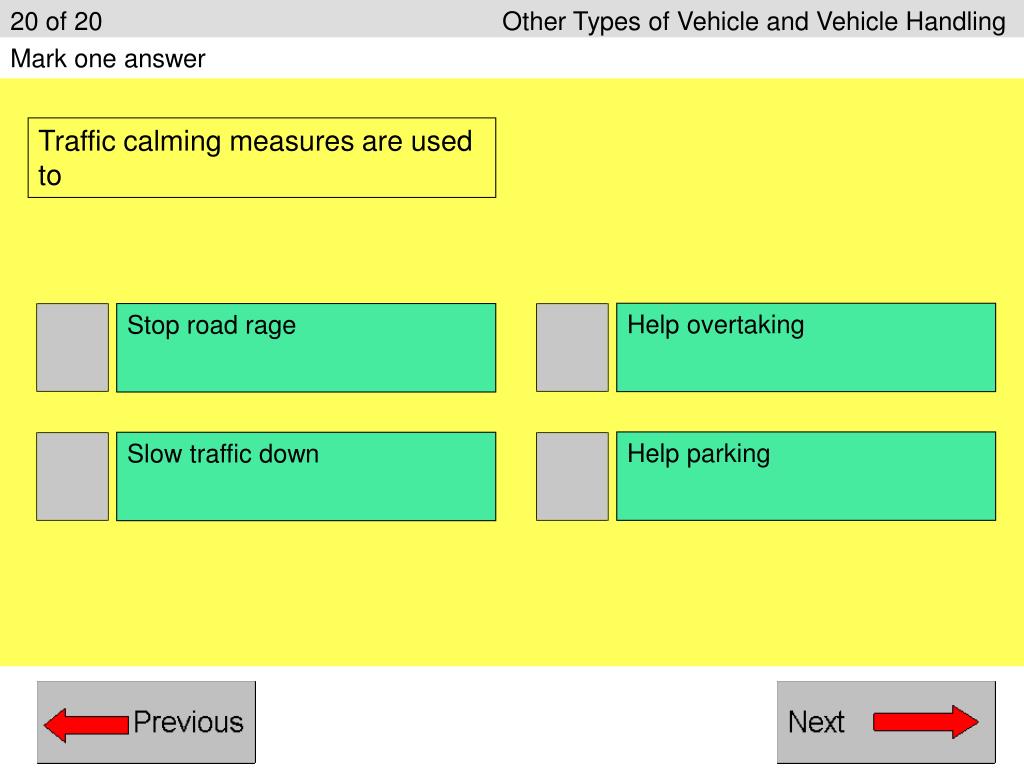
Task: Tick the checkbox beside Help parking
Action: point(572,476)
